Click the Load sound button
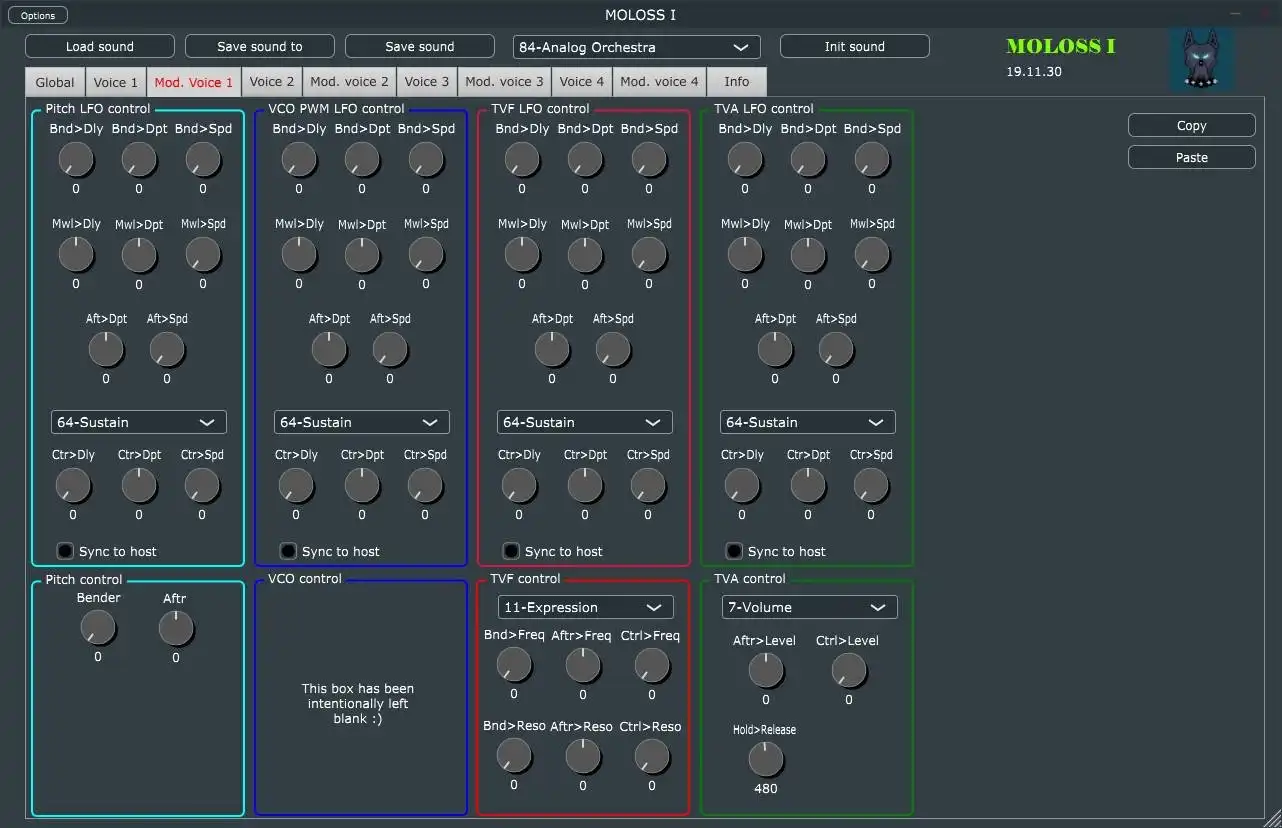The image size is (1282, 828). (100, 46)
